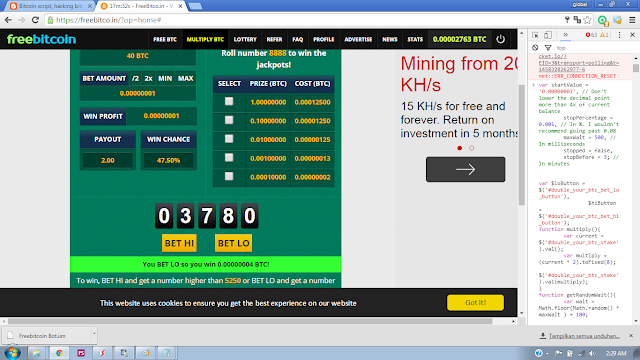Open Freebitcoin Bot.iim download options arrow
The height and width of the screenshot is (360, 640).
[x=94, y=335]
